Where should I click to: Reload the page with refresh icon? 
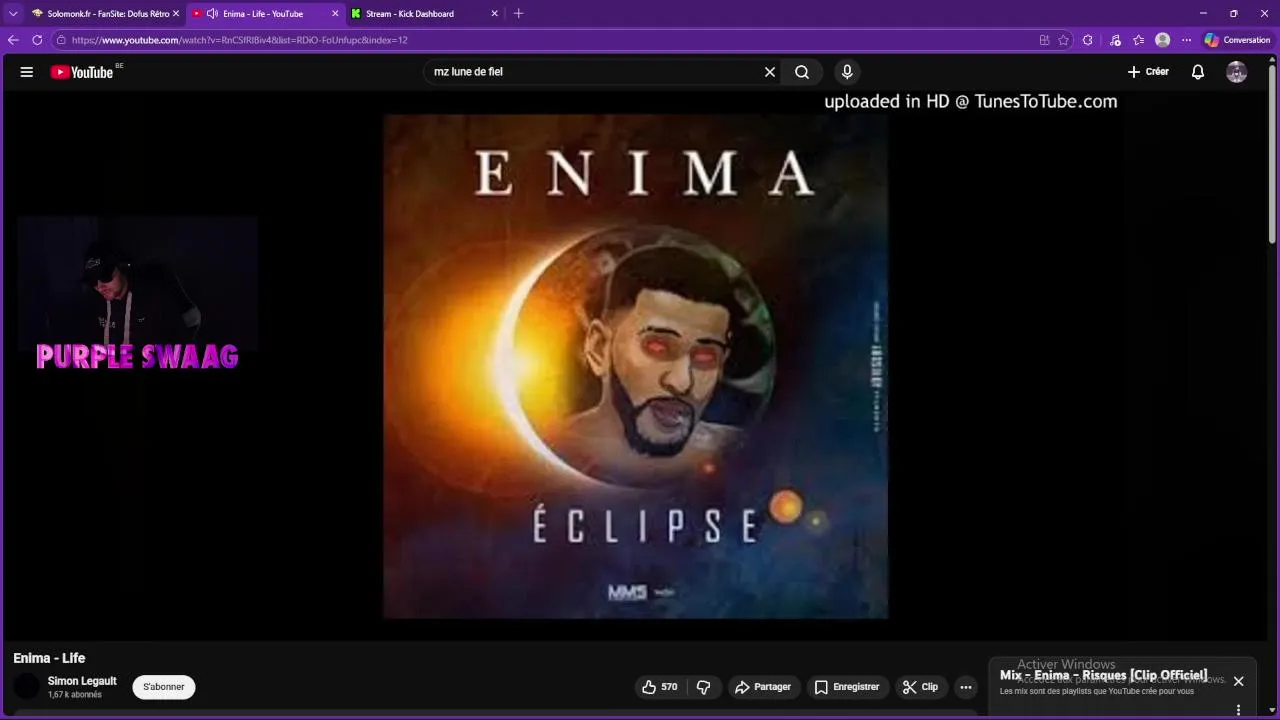[x=37, y=40]
